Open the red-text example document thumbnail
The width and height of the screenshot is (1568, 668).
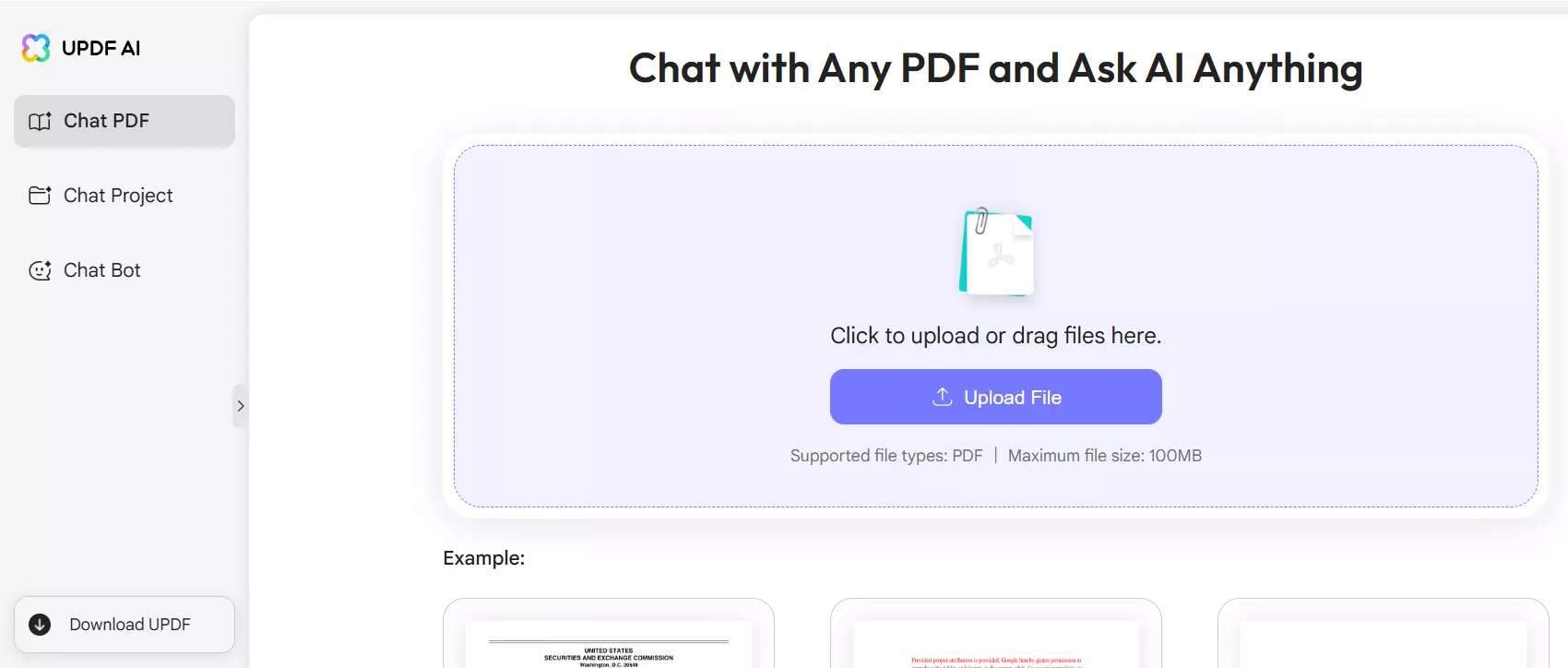(996, 634)
